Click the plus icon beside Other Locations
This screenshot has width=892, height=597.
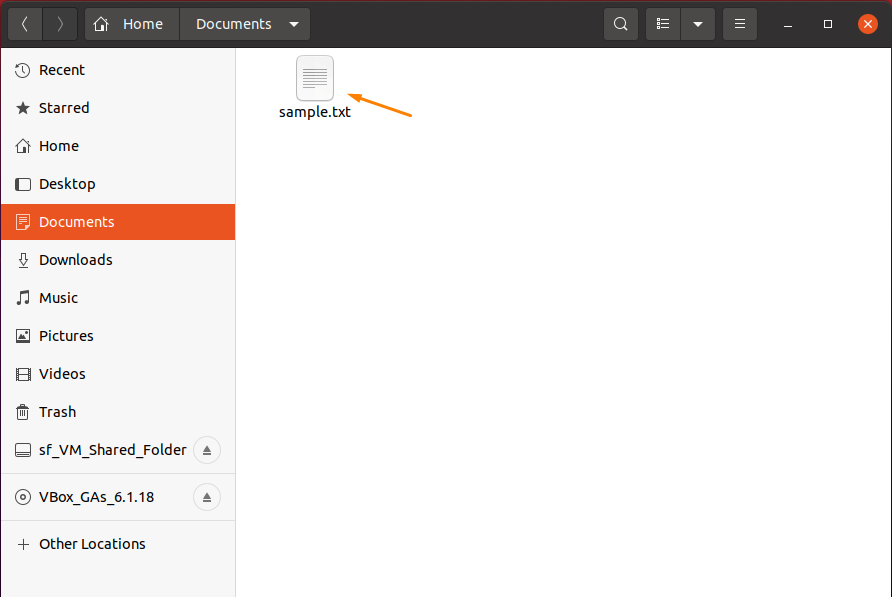[x=23, y=545]
